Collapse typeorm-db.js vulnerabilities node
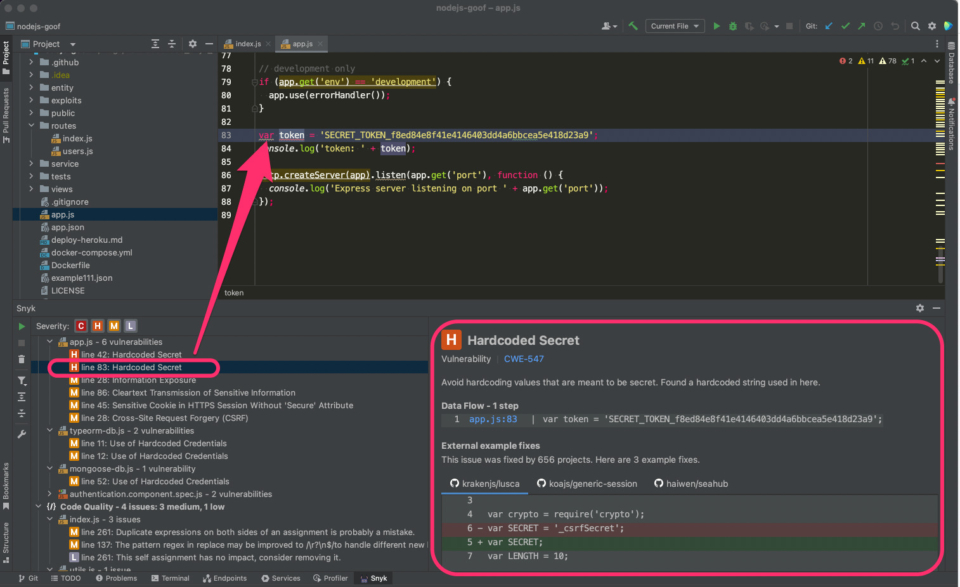This screenshot has height=587, width=960. [50, 430]
